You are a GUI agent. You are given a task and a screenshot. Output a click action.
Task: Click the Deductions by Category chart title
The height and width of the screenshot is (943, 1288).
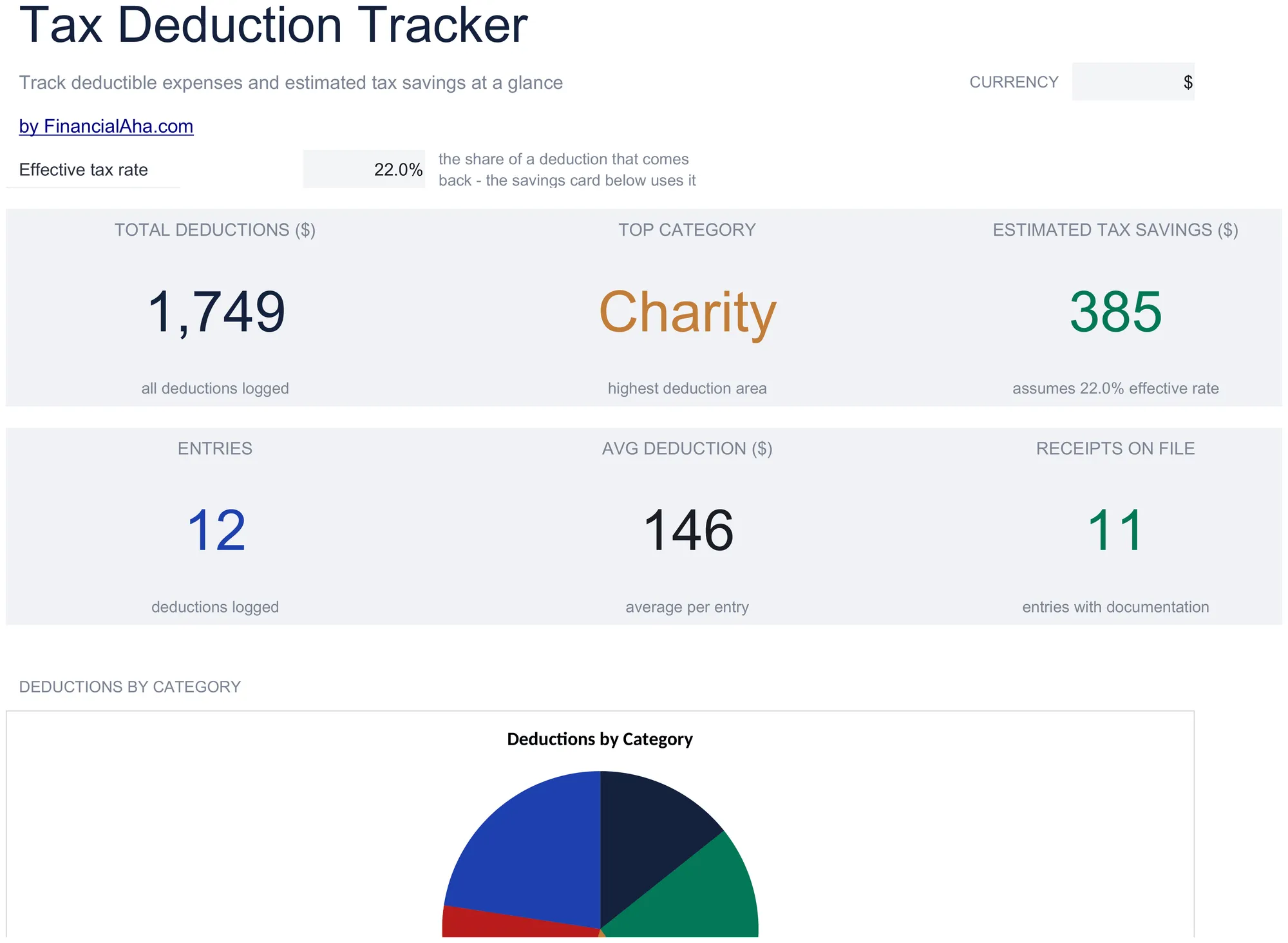pos(600,739)
